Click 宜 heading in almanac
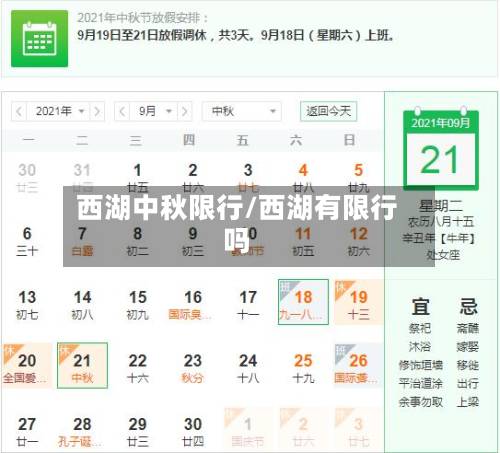500x453 pixels. coord(420,307)
